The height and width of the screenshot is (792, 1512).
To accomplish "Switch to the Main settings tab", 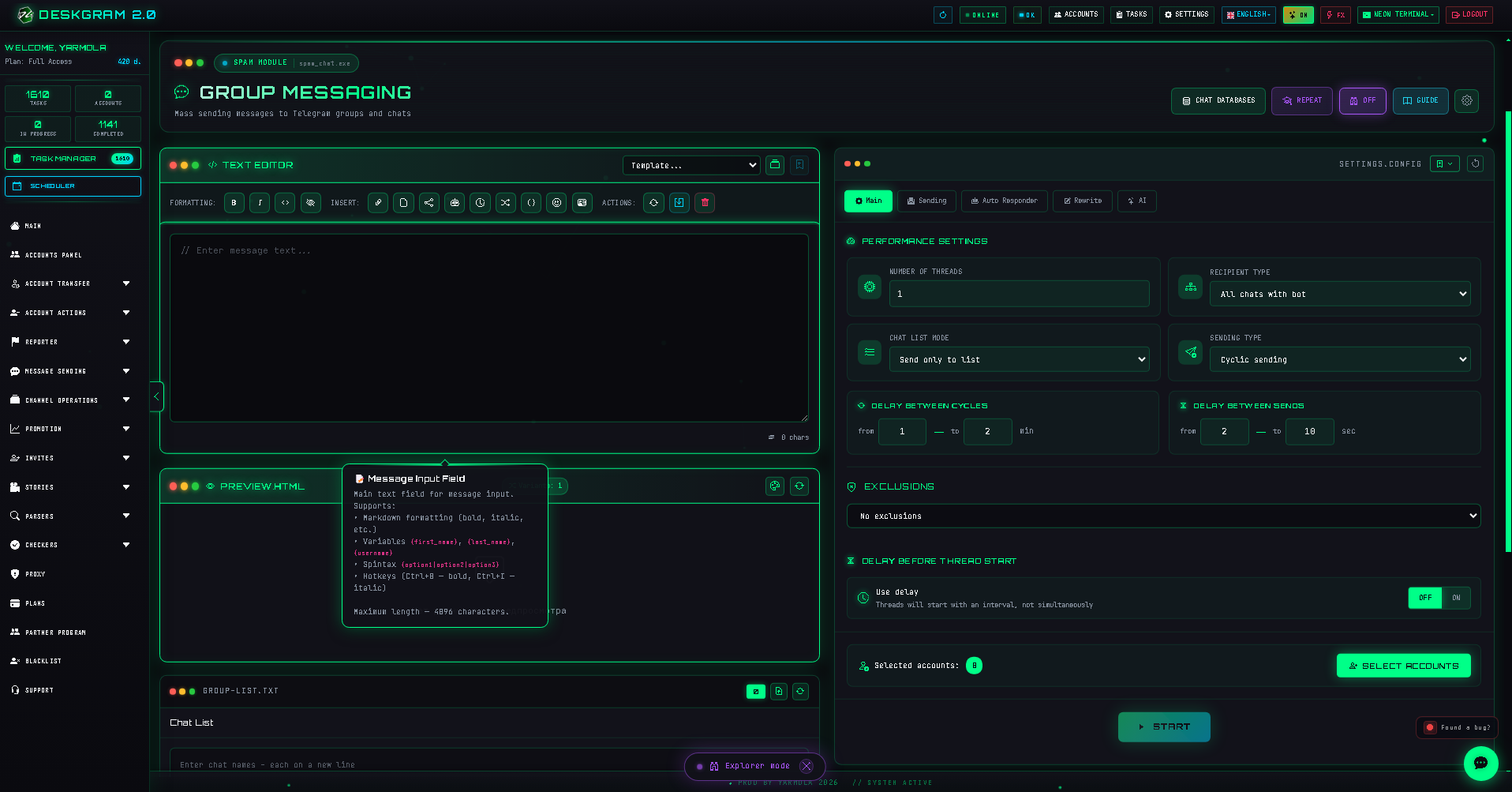I will pos(868,201).
